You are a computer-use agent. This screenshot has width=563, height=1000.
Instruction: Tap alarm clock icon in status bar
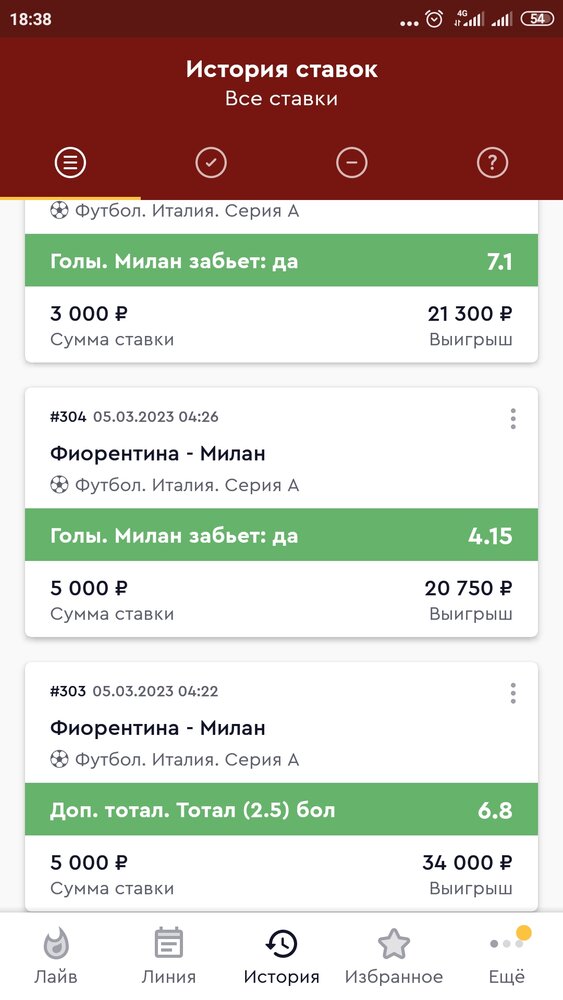click(434, 19)
